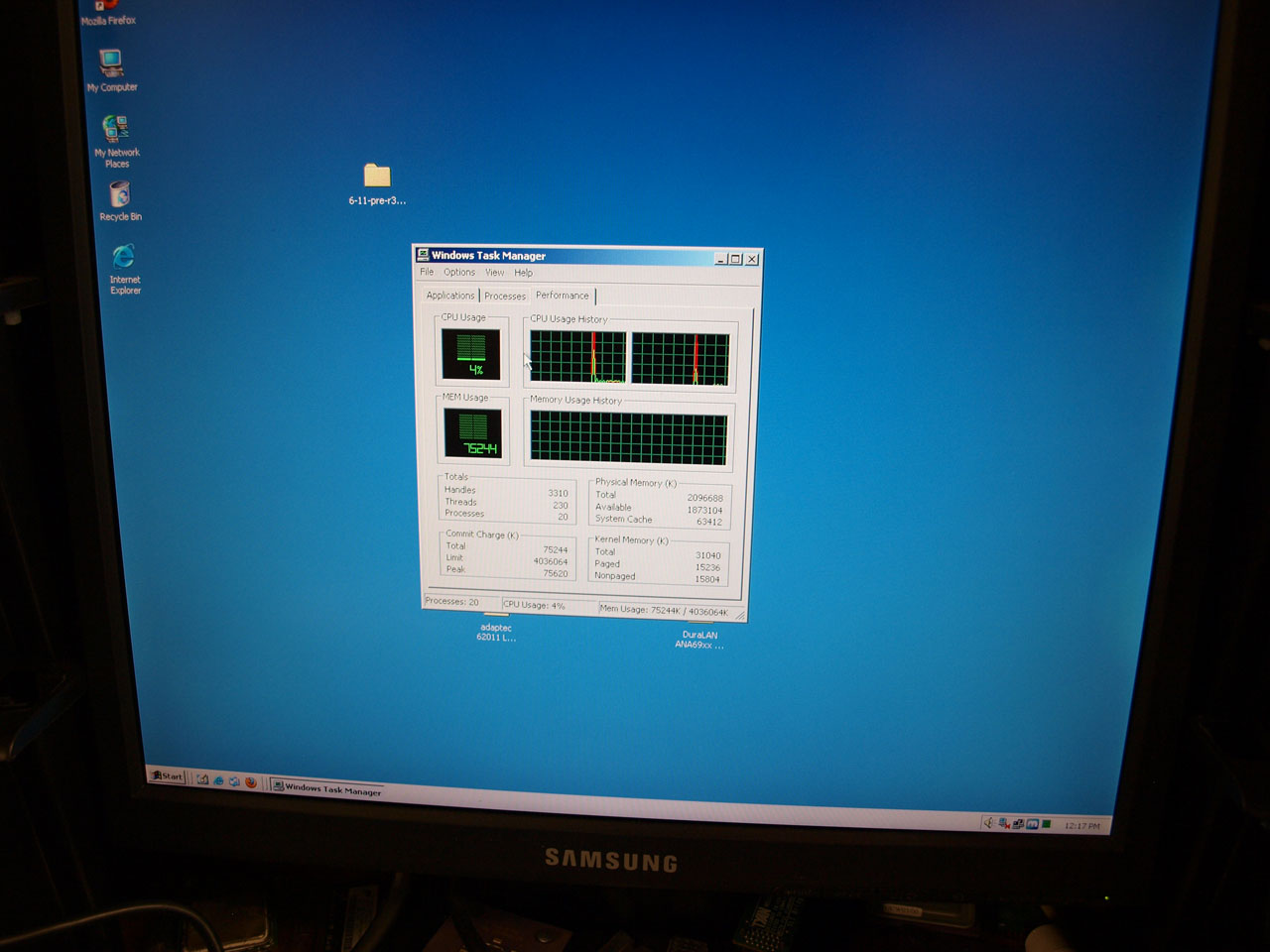Open the Mozilla Firefox desktop shortcut
Image resolution: width=1270 pixels, height=952 pixels.
pos(108,13)
